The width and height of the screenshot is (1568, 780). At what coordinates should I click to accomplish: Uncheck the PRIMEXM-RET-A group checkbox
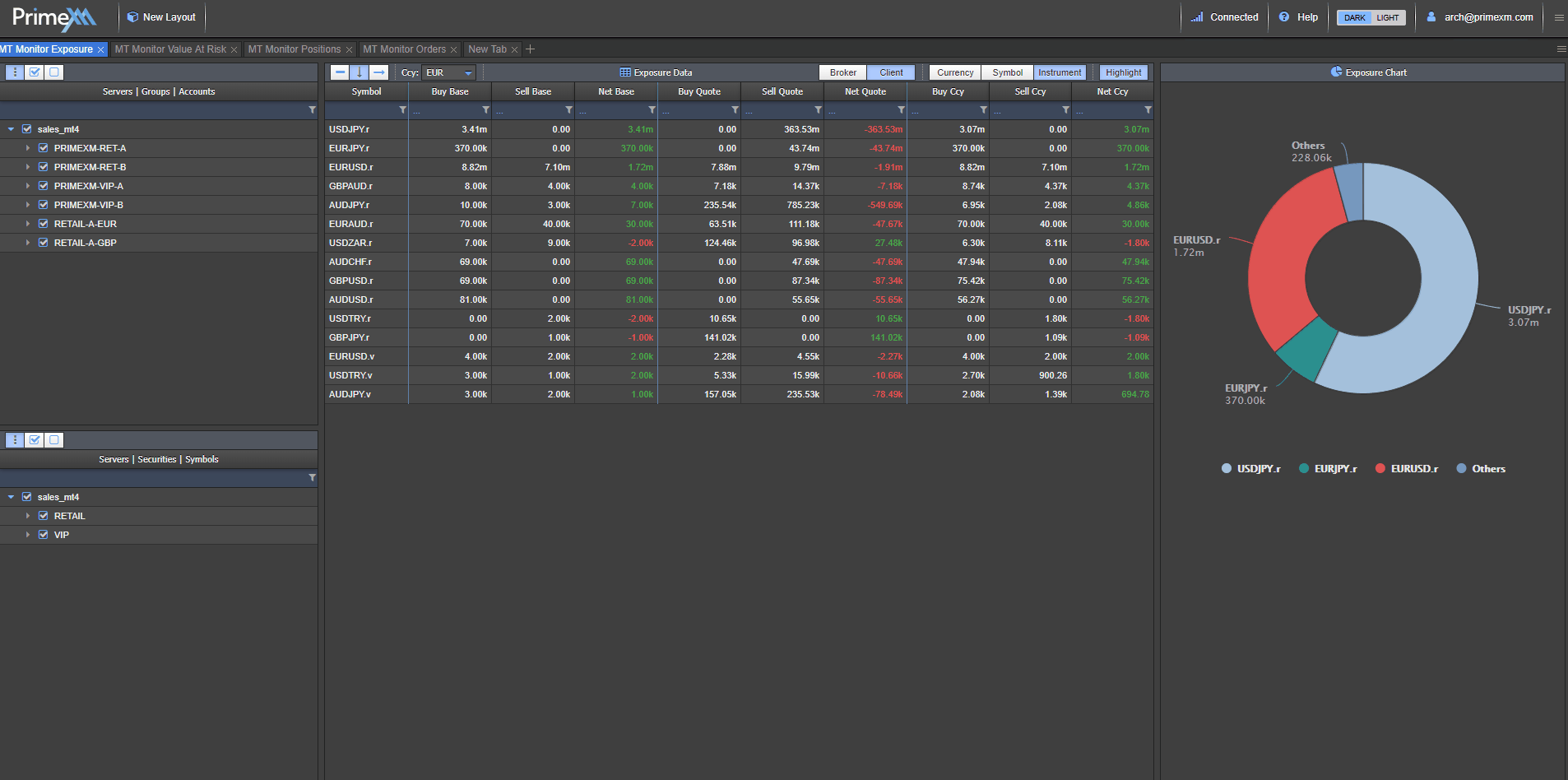(44, 148)
